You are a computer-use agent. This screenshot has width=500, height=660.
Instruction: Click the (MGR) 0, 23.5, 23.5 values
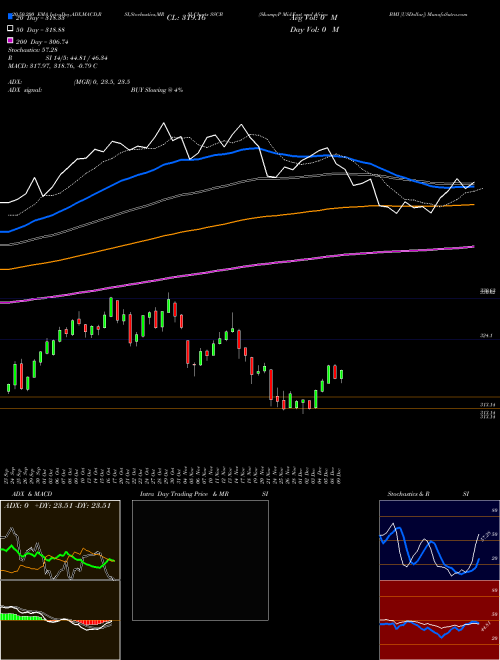102,82
